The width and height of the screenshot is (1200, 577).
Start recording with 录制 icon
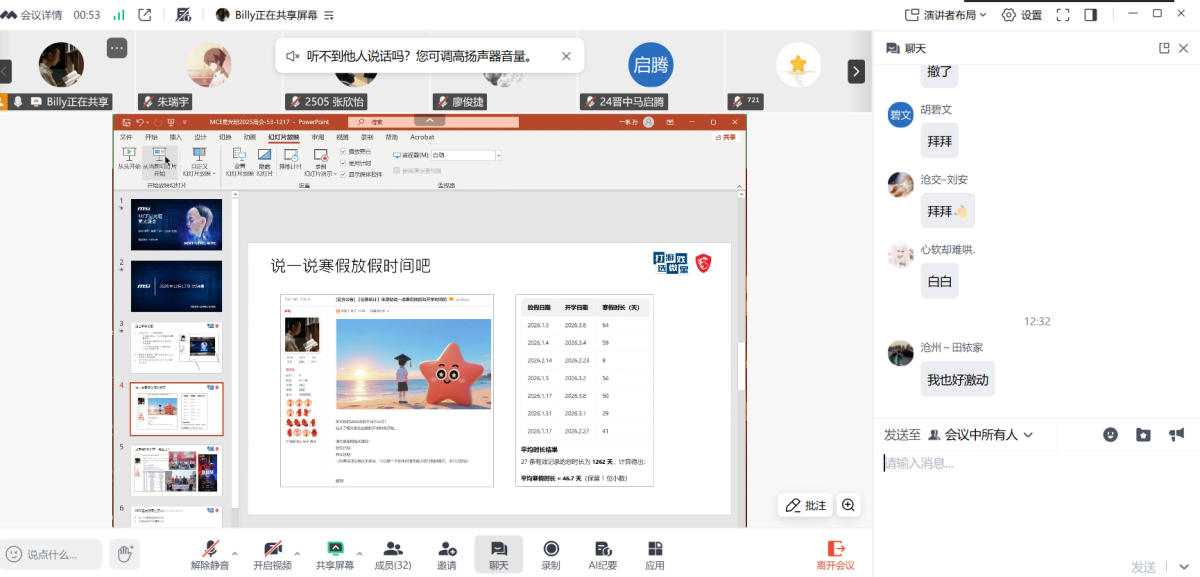(x=550, y=553)
